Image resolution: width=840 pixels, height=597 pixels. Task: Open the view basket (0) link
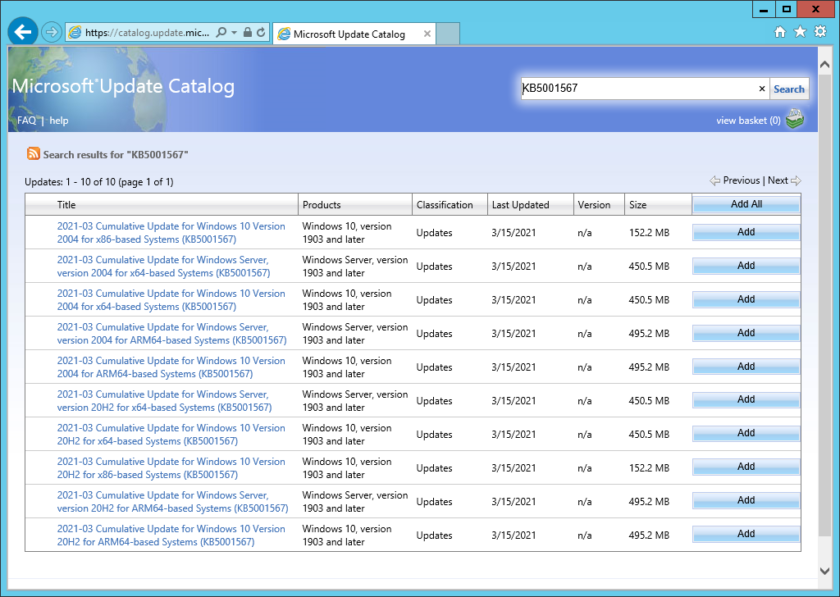pyautogui.click(x=748, y=121)
